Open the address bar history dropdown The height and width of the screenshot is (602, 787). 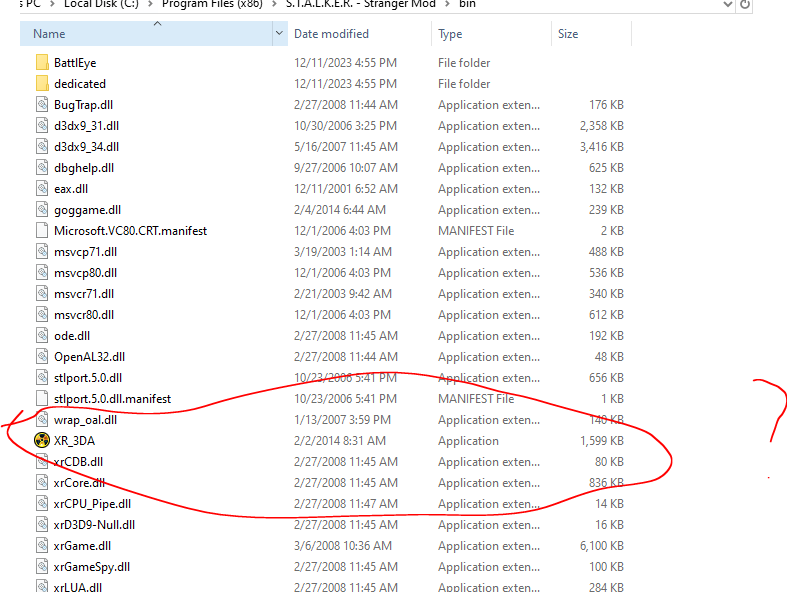(727, 5)
